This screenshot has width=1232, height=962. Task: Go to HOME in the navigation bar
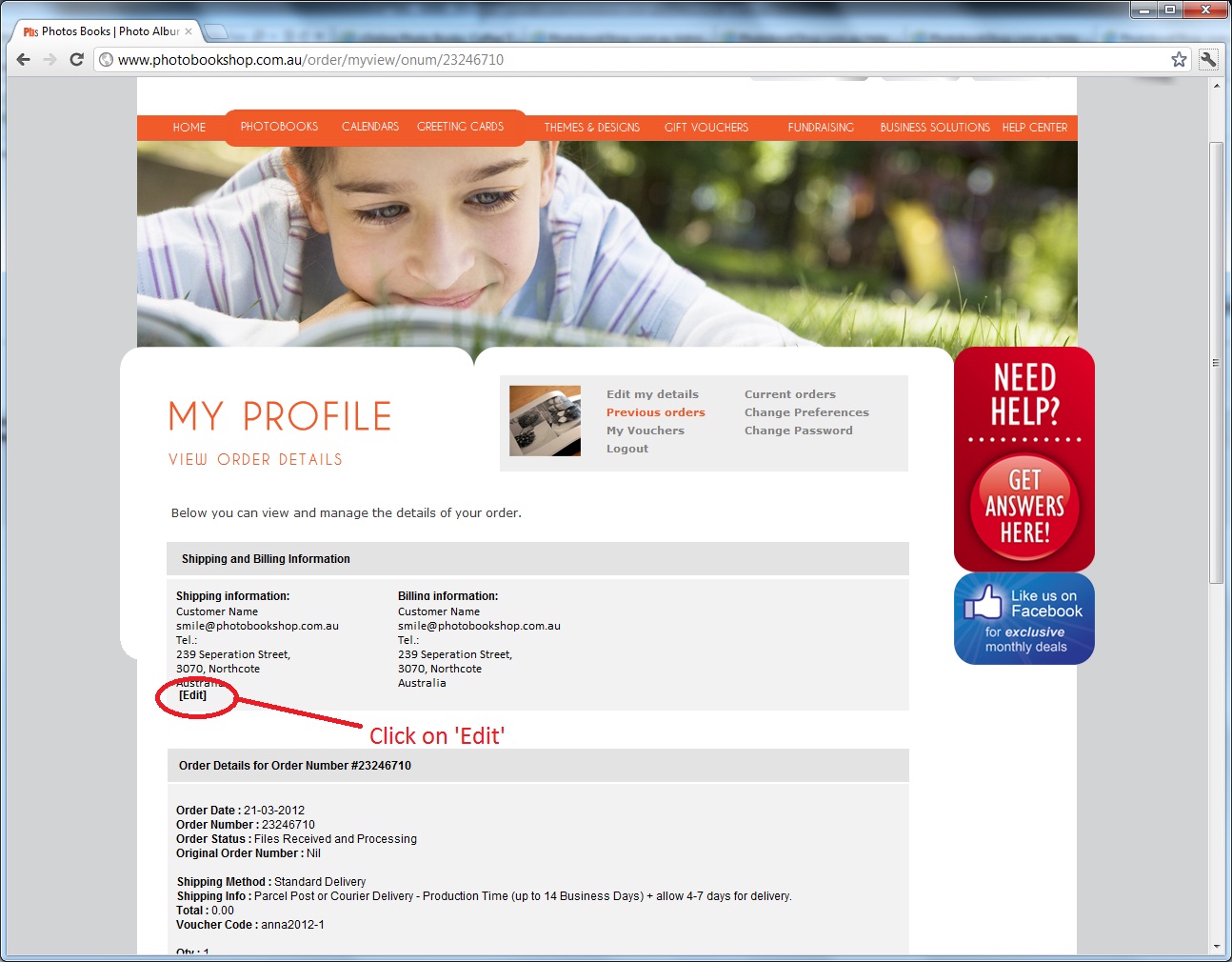click(189, 128)
